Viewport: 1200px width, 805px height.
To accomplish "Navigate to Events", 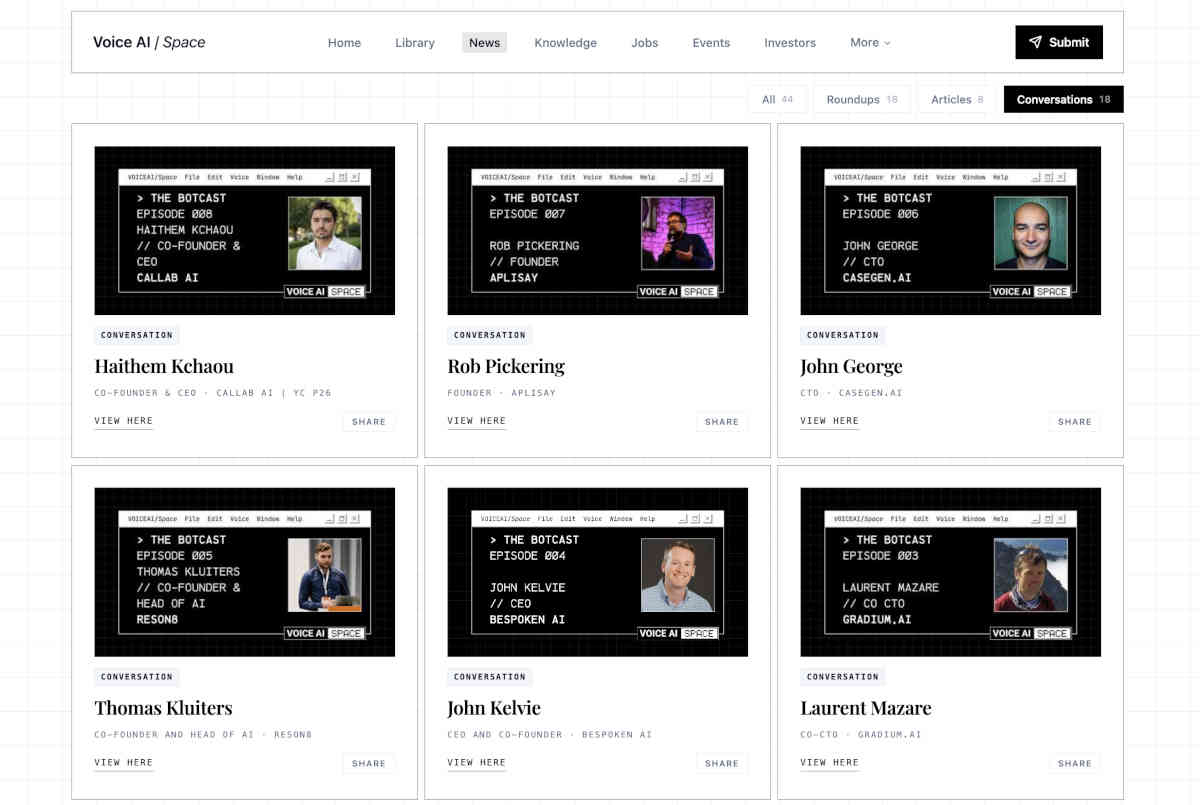I will [711, 43].
